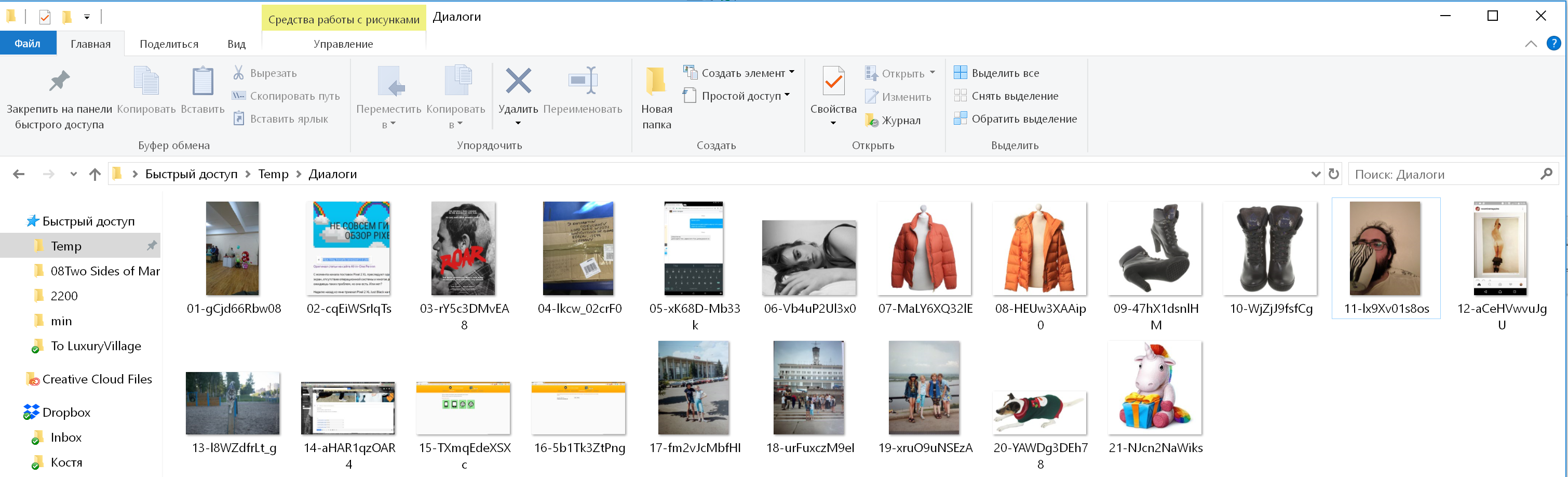
Task: Open the Свойства properties button
Action: (833, 90)
